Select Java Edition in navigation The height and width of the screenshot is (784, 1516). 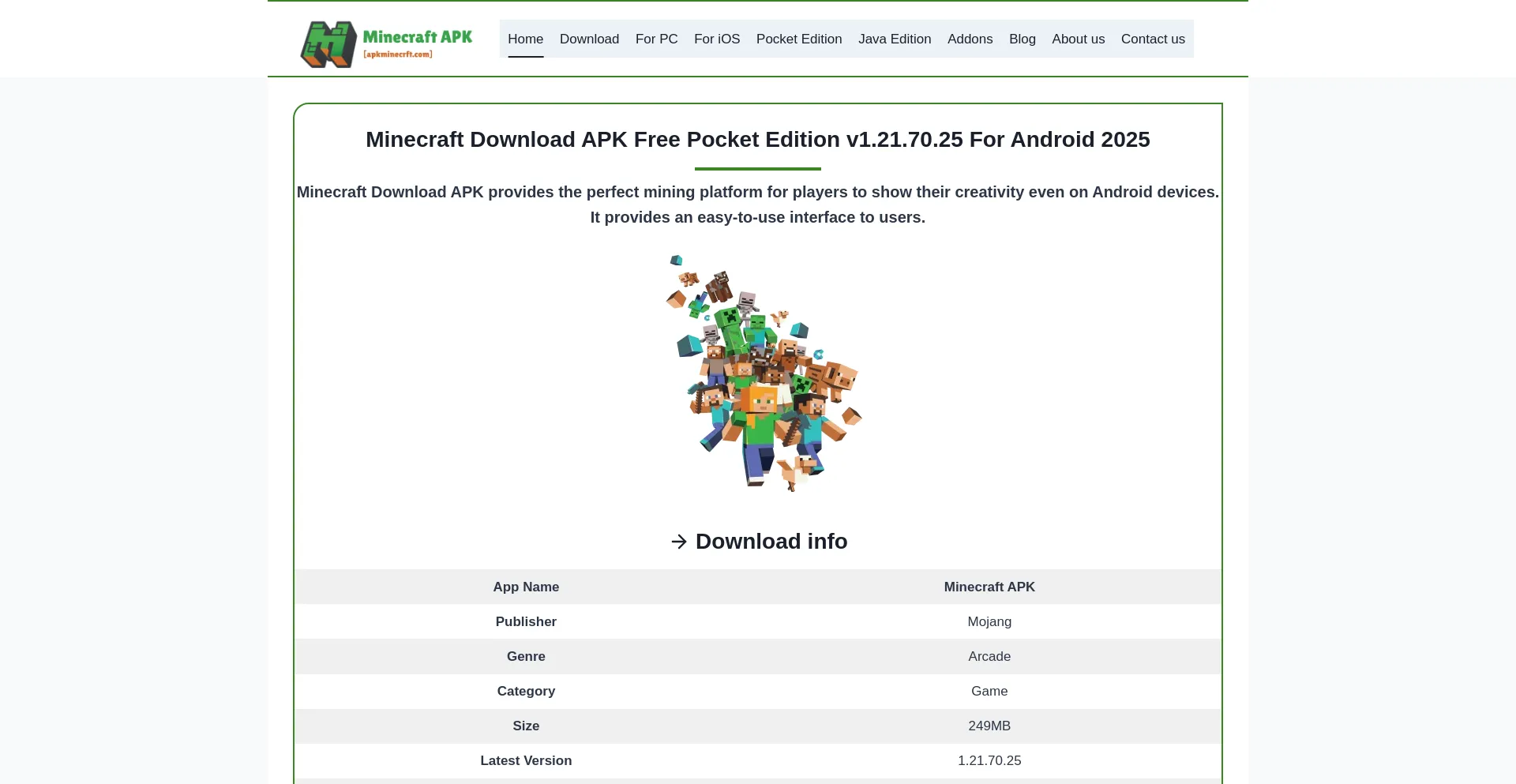[x=895, y=39]
